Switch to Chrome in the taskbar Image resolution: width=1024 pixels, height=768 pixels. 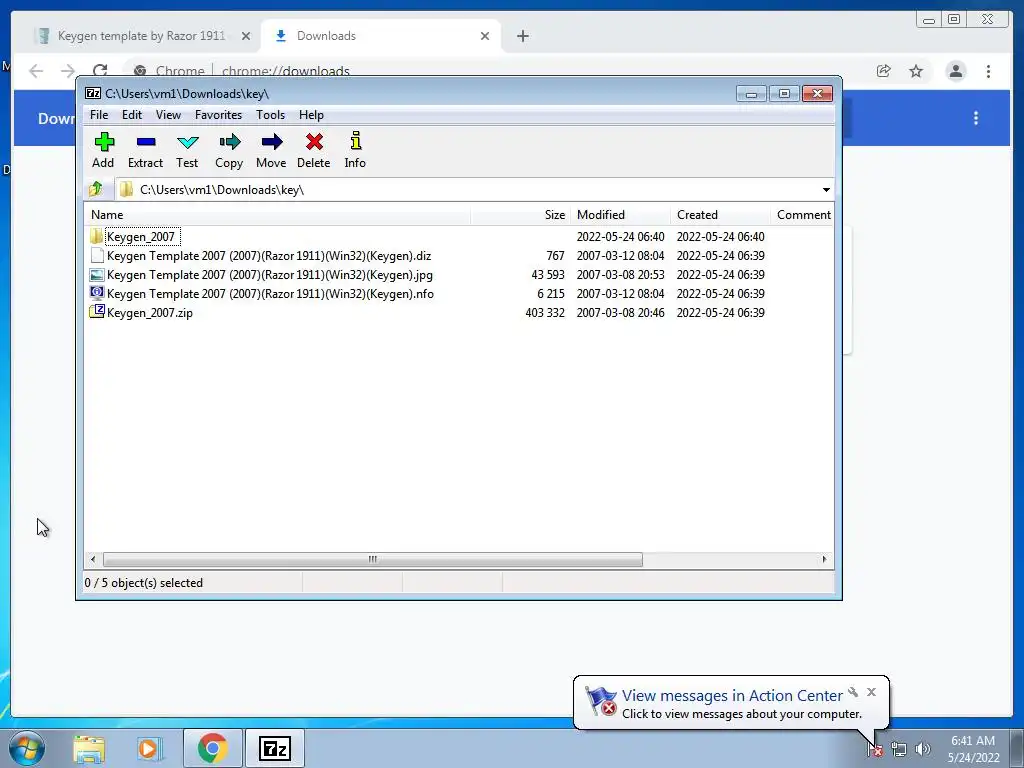pos(212,748)
